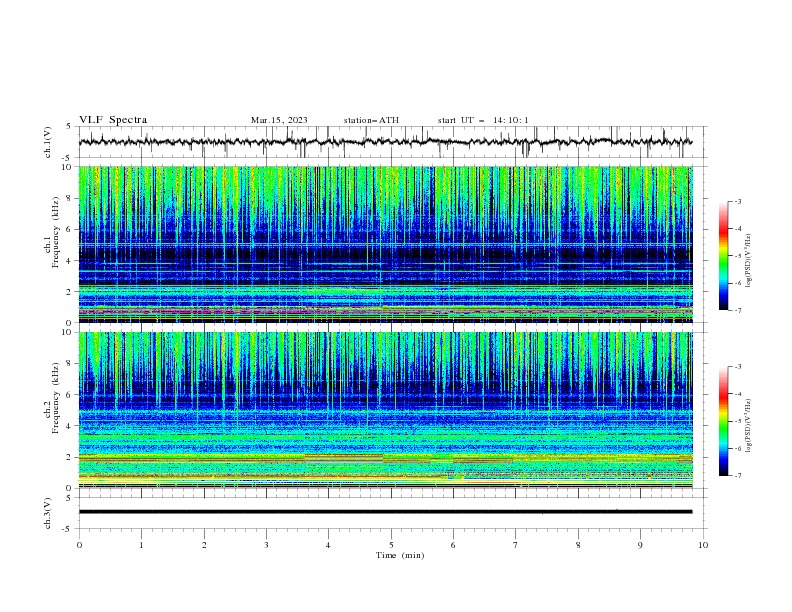The width and height of the screenshot is (792, 612).
Task: Click the time axis tick label "0"
Action: (79, 545)
